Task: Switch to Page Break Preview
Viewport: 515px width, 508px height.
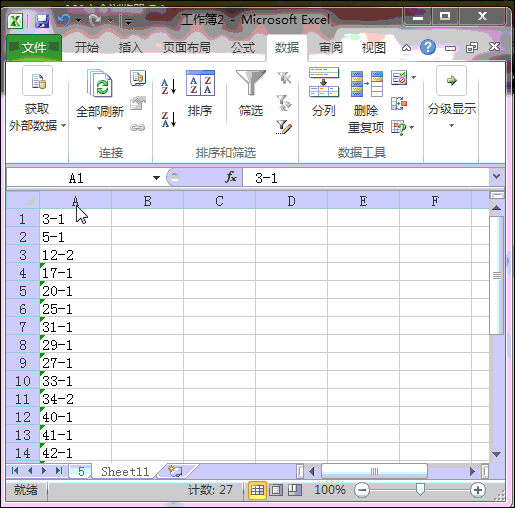Action: click(x=295, y=490)
